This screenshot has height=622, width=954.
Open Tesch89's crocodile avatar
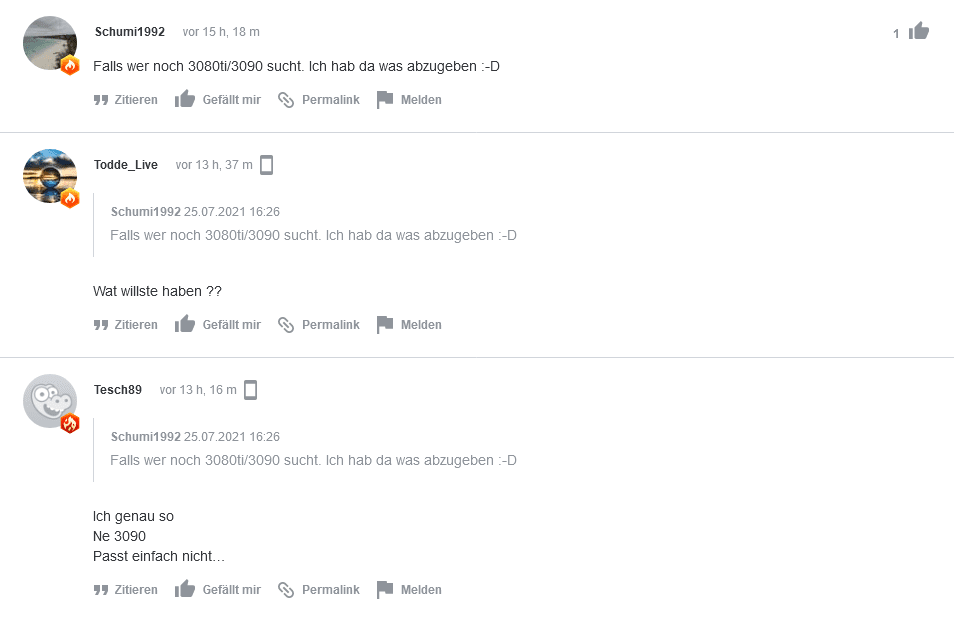(50, 401)
